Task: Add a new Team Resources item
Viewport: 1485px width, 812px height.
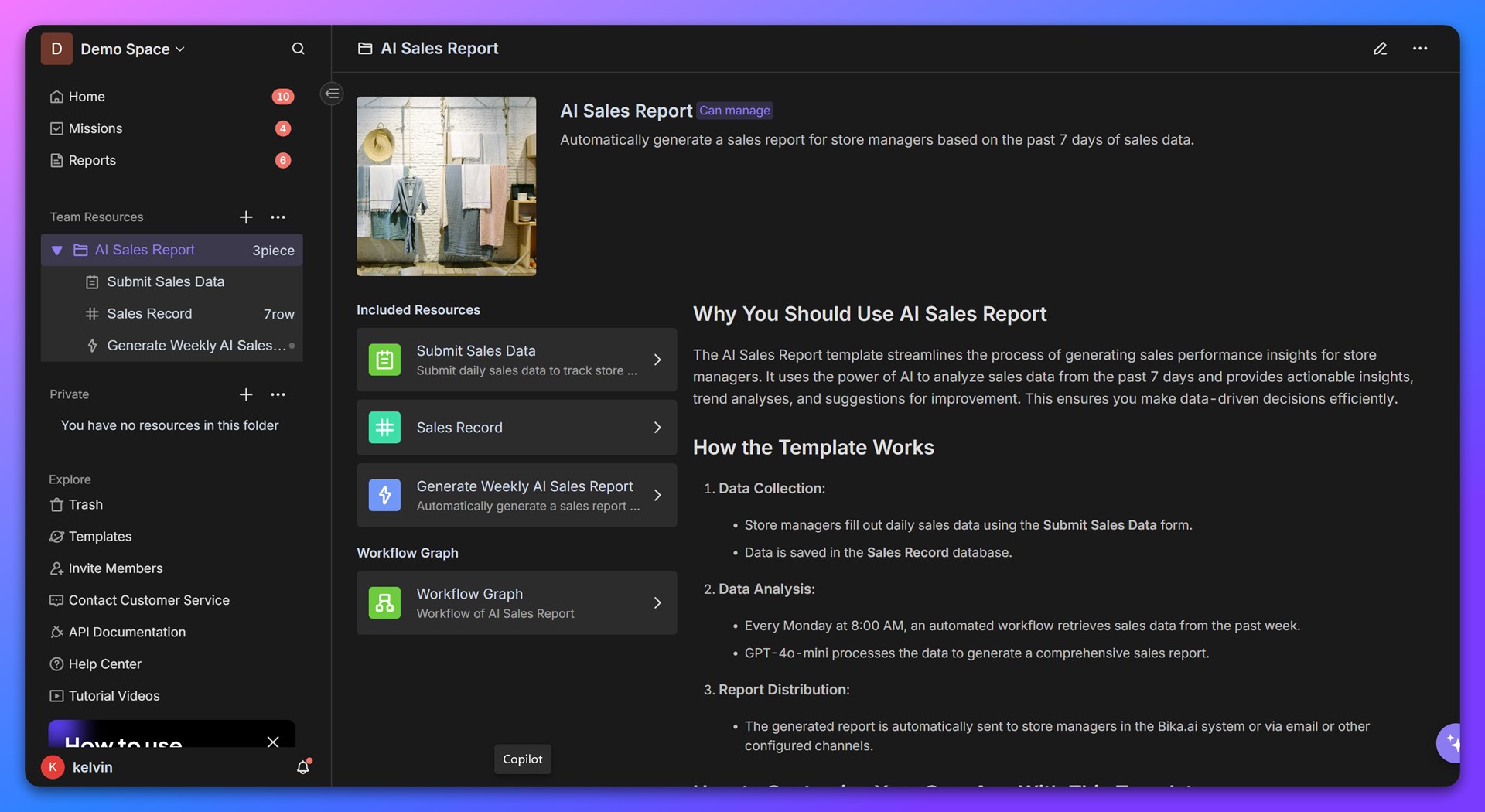Action: click(246, 217)
